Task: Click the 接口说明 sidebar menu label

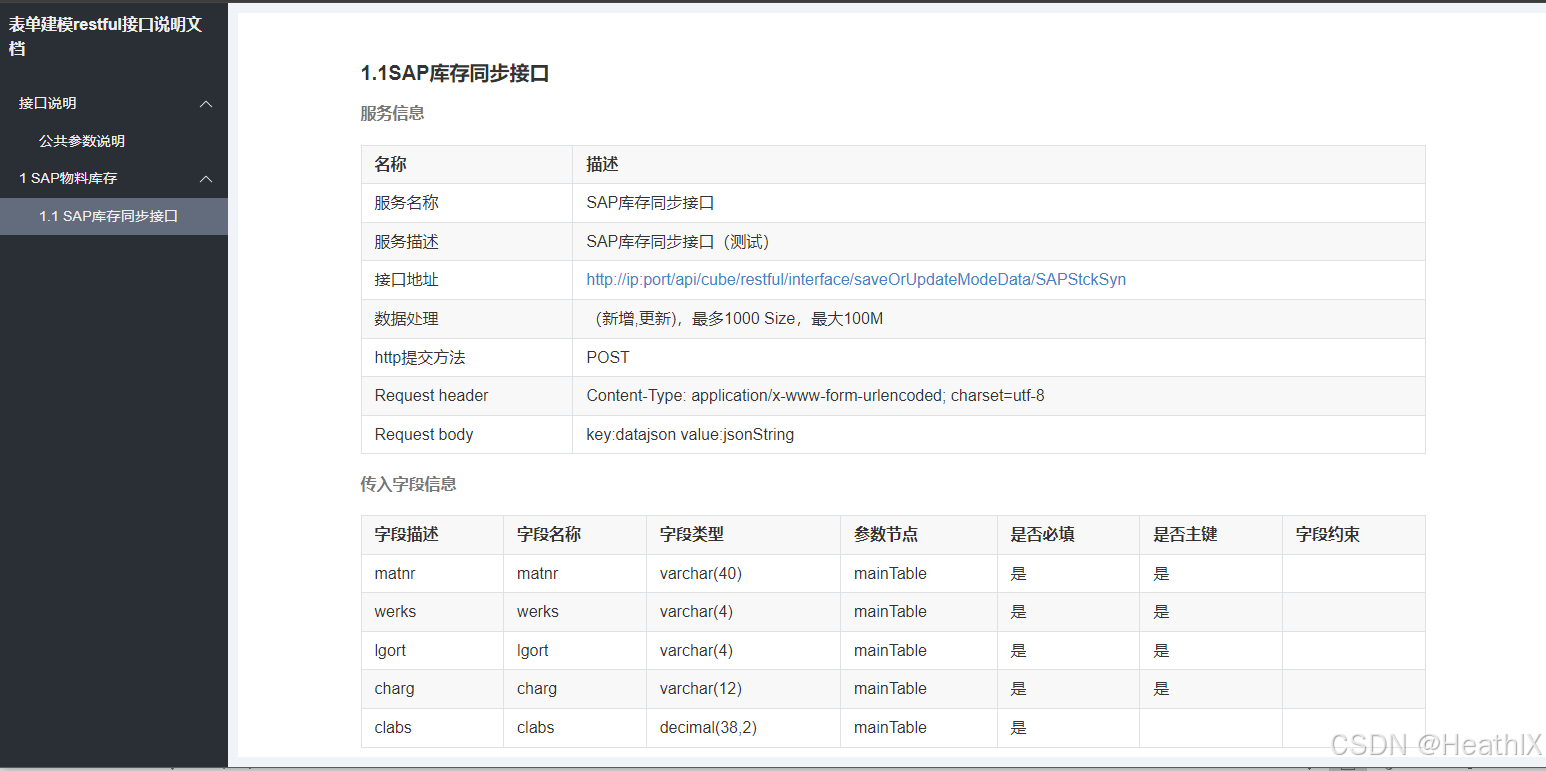Action: [48, 103]
